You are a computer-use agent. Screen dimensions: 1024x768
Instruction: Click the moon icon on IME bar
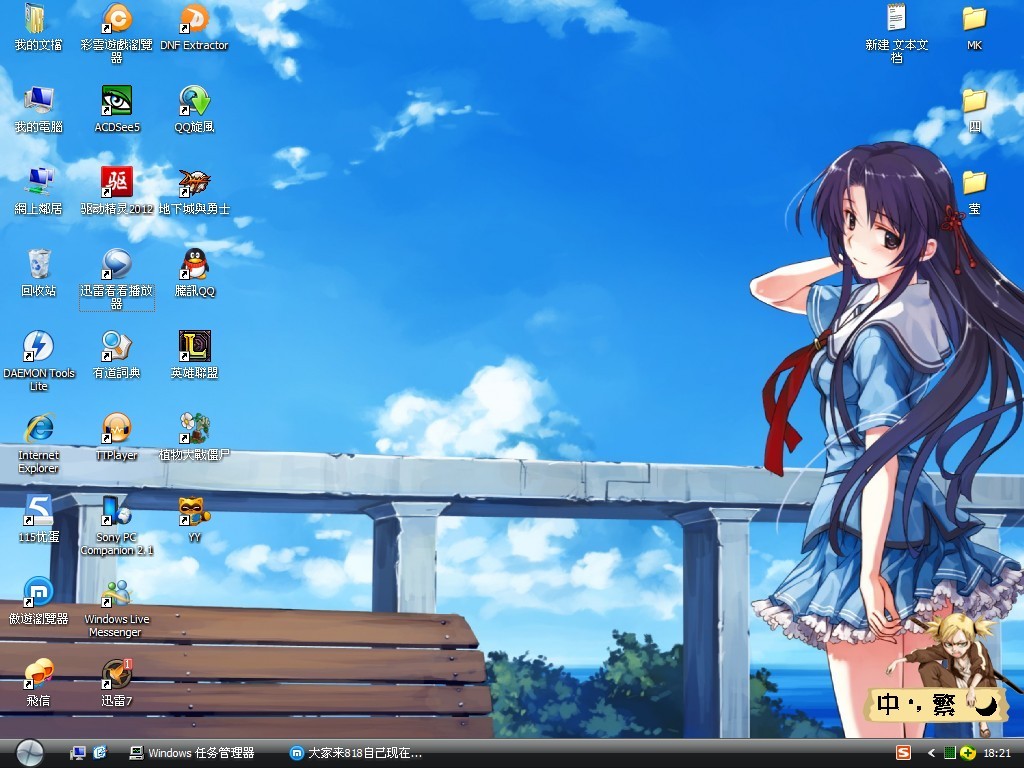(985, 704)
